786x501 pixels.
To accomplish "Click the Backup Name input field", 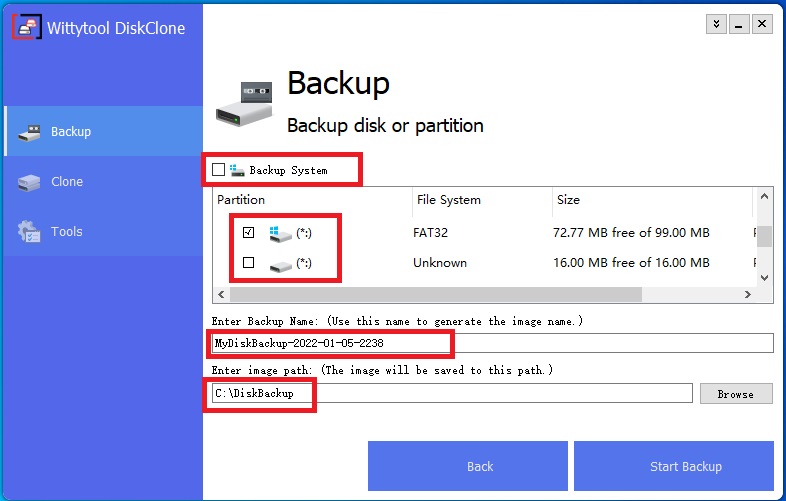I will pyautogui.click(x=492, y=343).
